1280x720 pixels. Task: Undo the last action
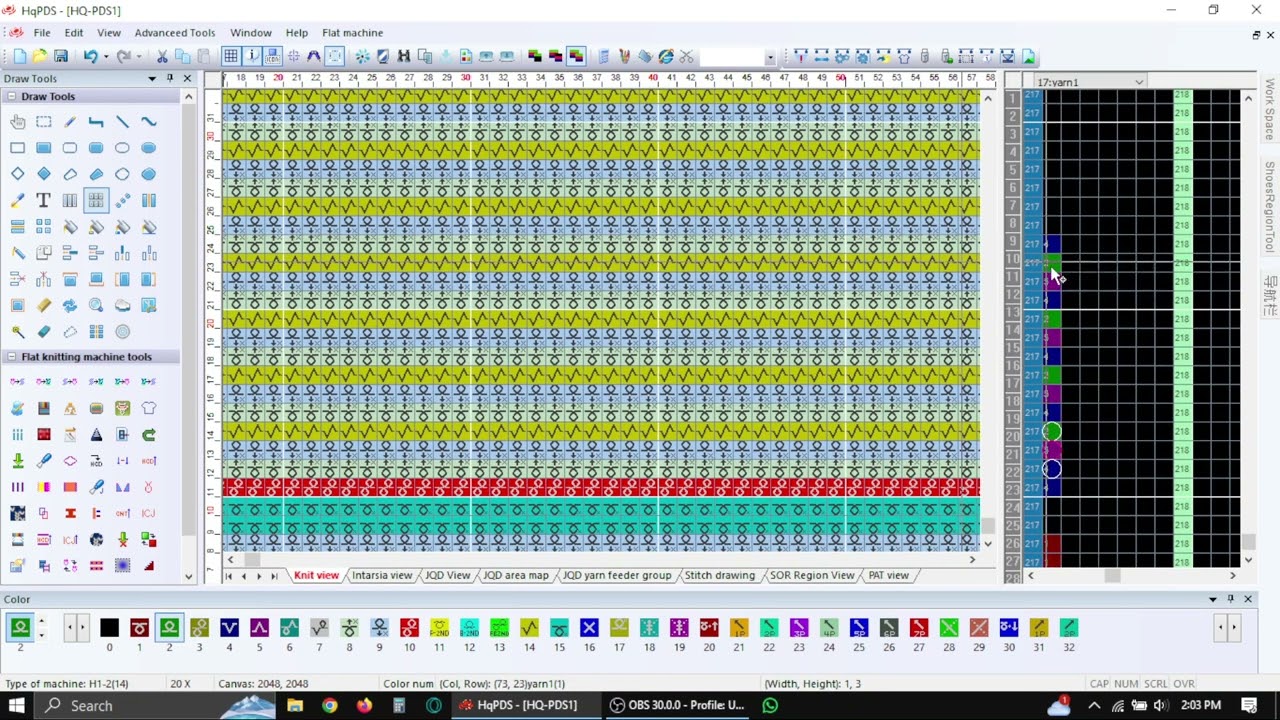click(89, 57)
